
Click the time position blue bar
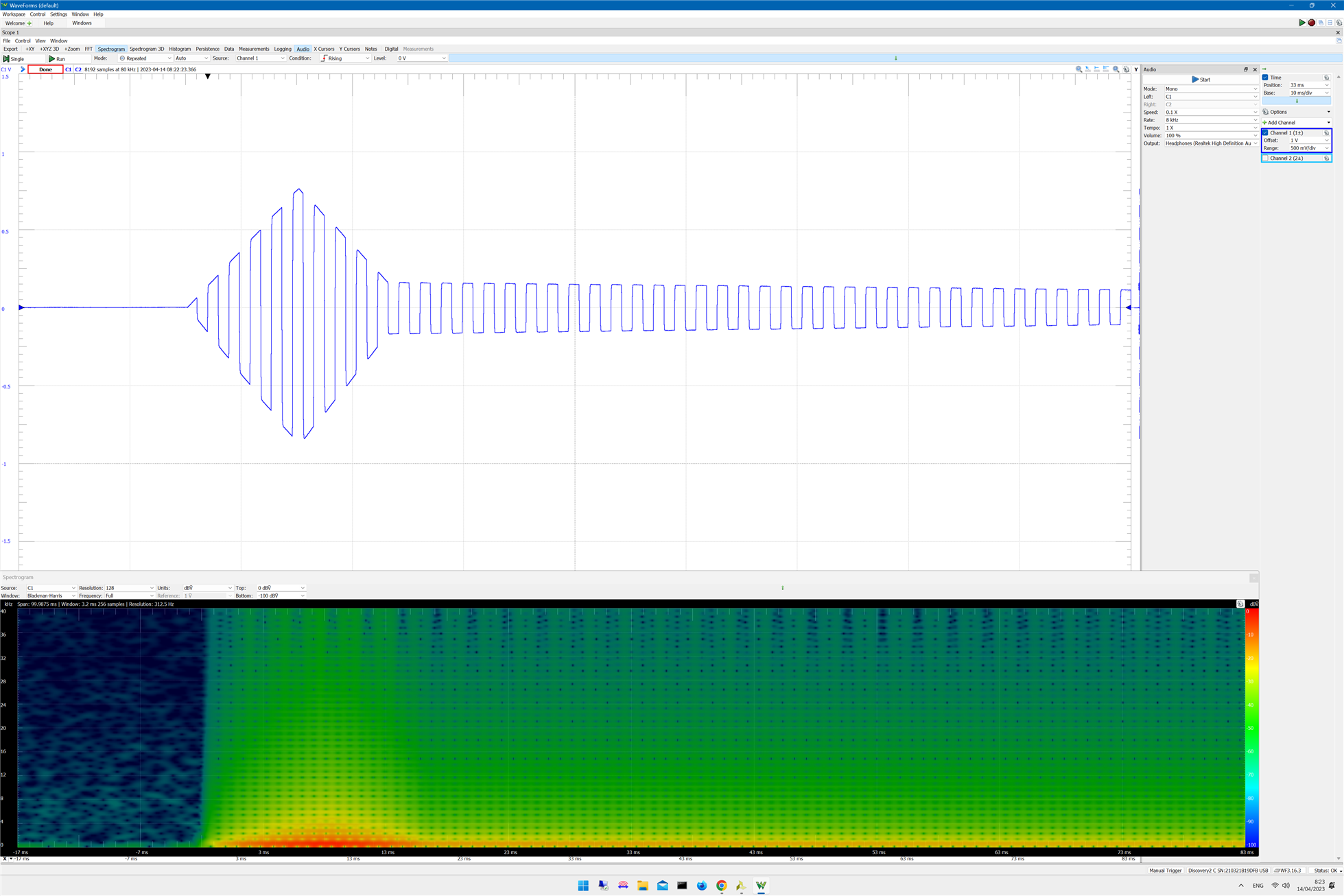[1297, 101]
